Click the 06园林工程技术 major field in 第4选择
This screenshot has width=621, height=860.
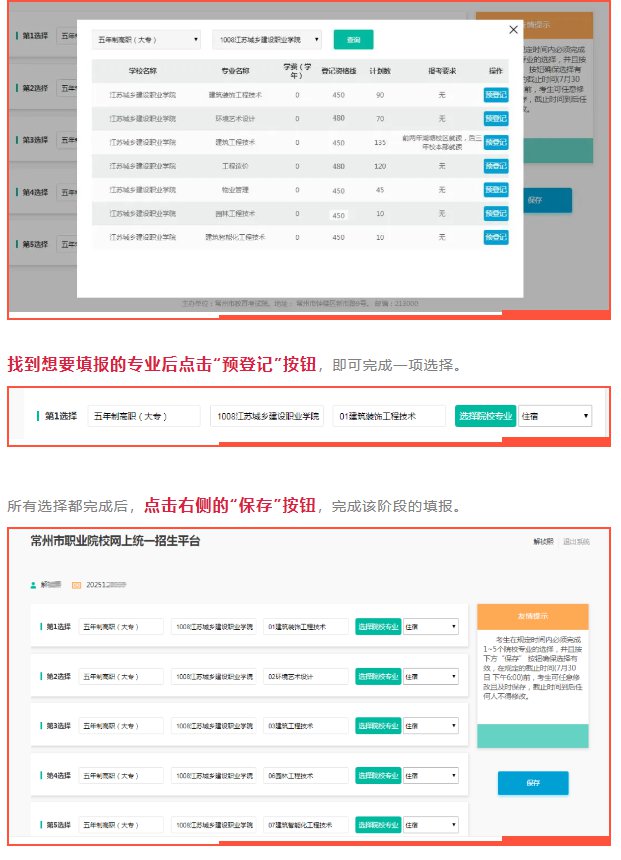(x=306, y=775)
